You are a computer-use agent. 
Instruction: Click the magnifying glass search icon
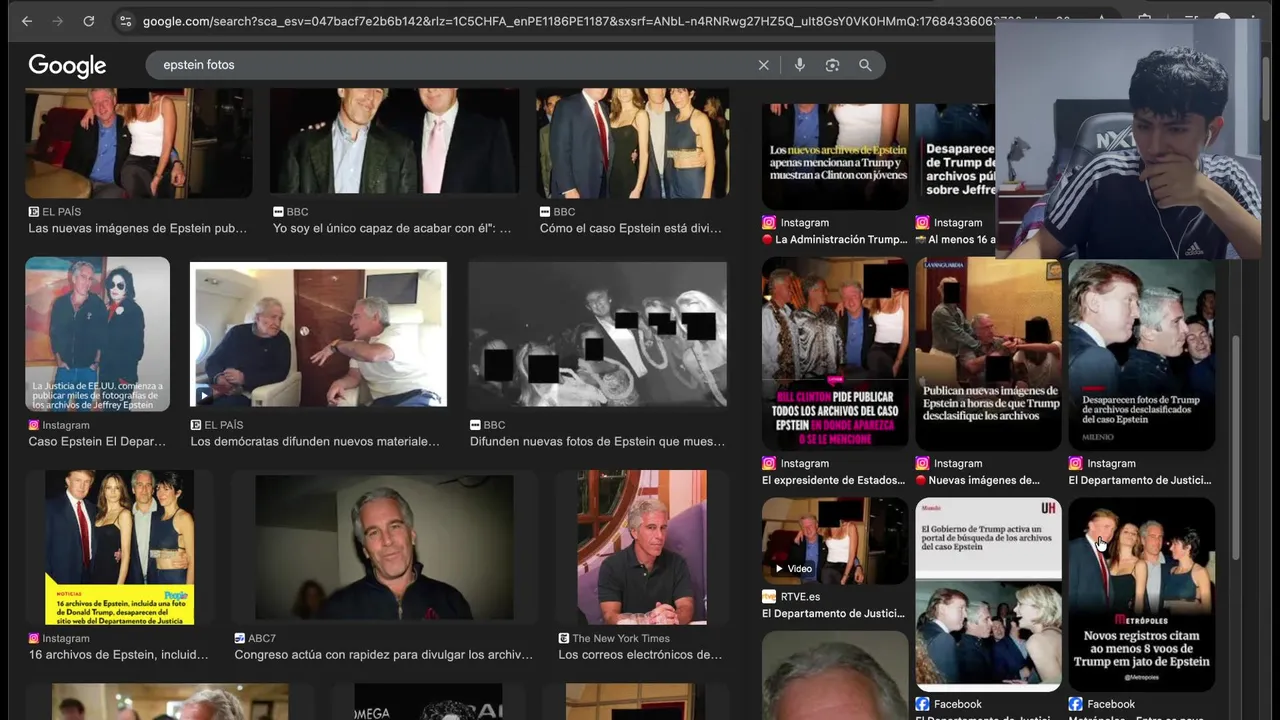pyautogui.click(x=865, y=65)
